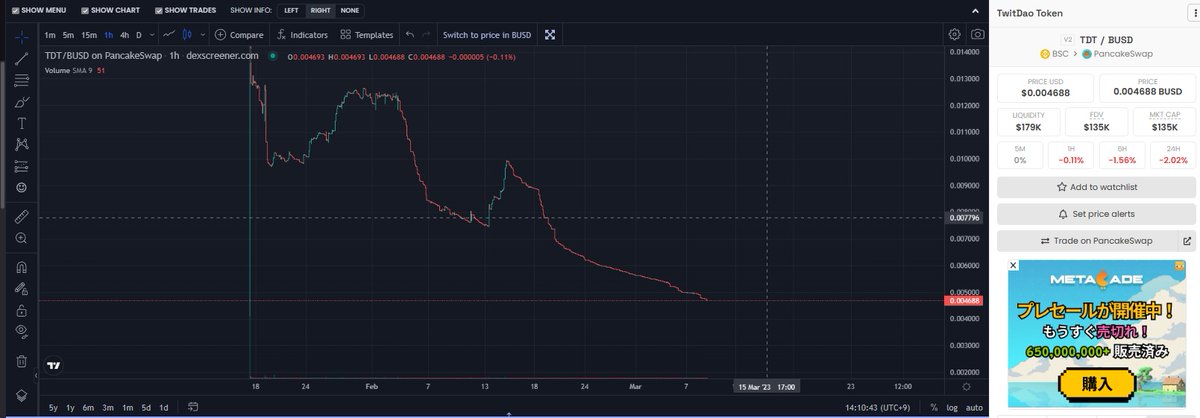Switch to daily D timeframe
This screenshot has width=1200, height=418.
[x=138, y=35]
